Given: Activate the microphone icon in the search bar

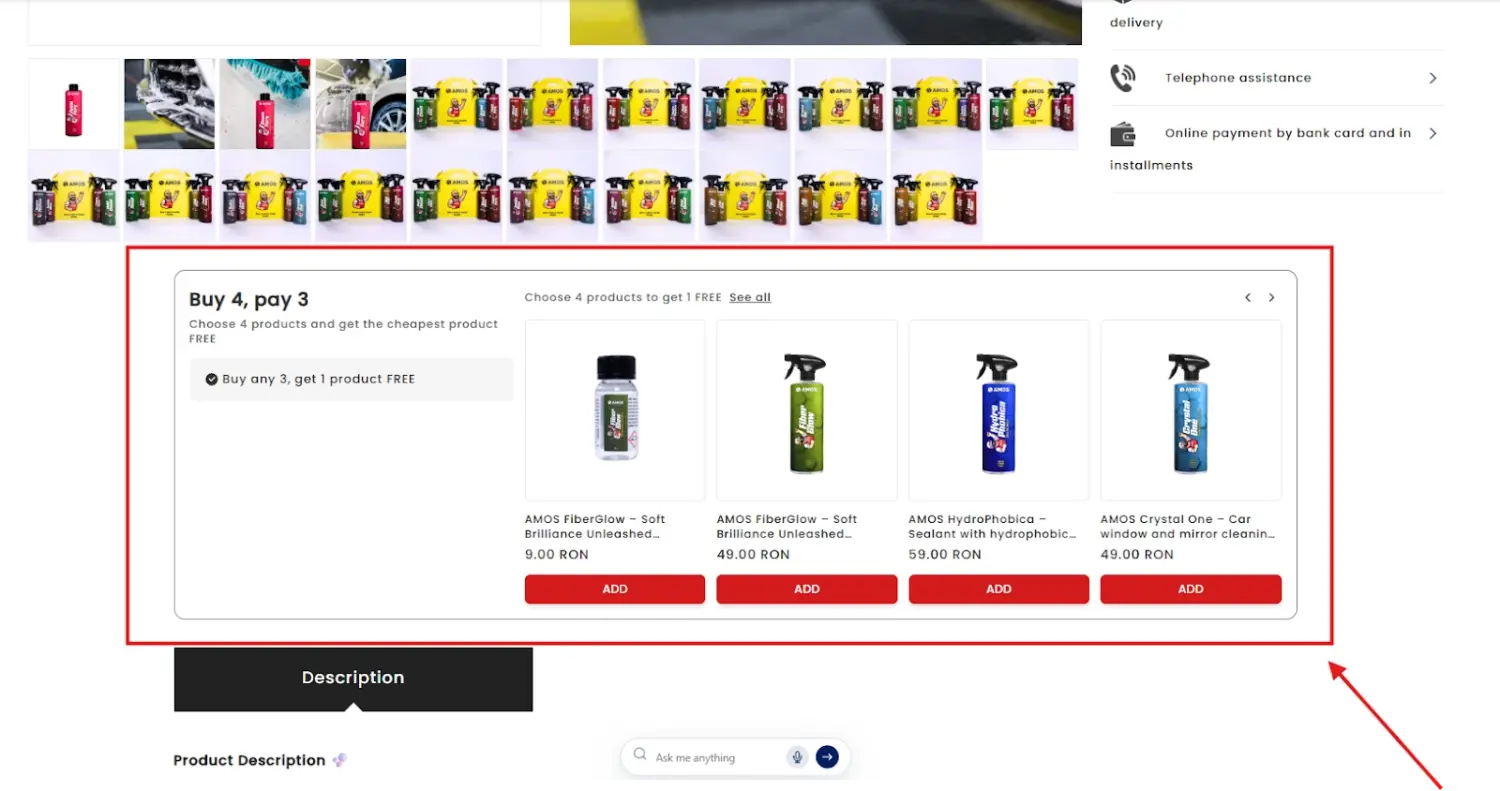Looking at the screenshot, I should point(797,757).
